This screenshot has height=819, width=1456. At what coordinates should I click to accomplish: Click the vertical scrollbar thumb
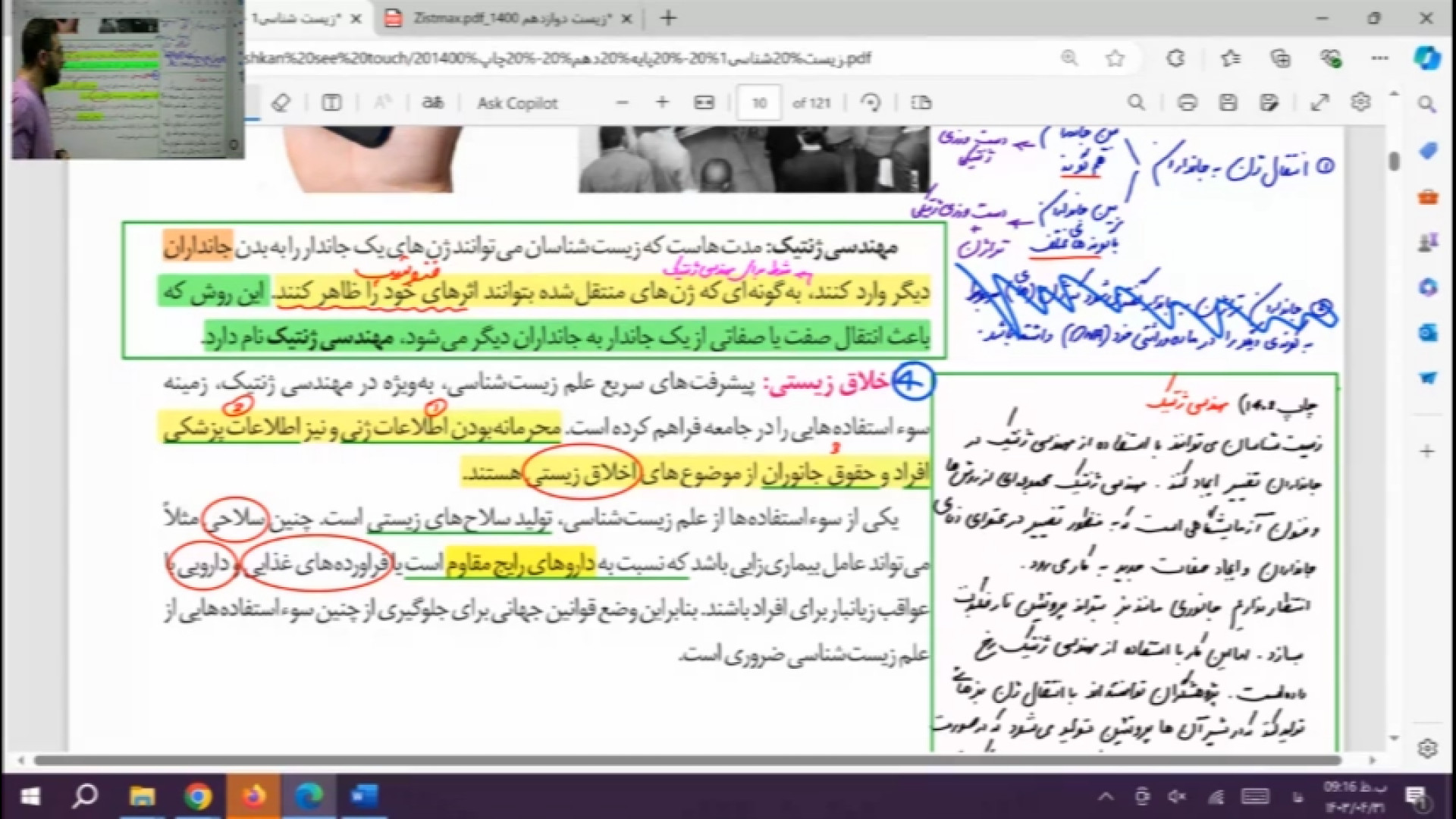click(1394, 161)
